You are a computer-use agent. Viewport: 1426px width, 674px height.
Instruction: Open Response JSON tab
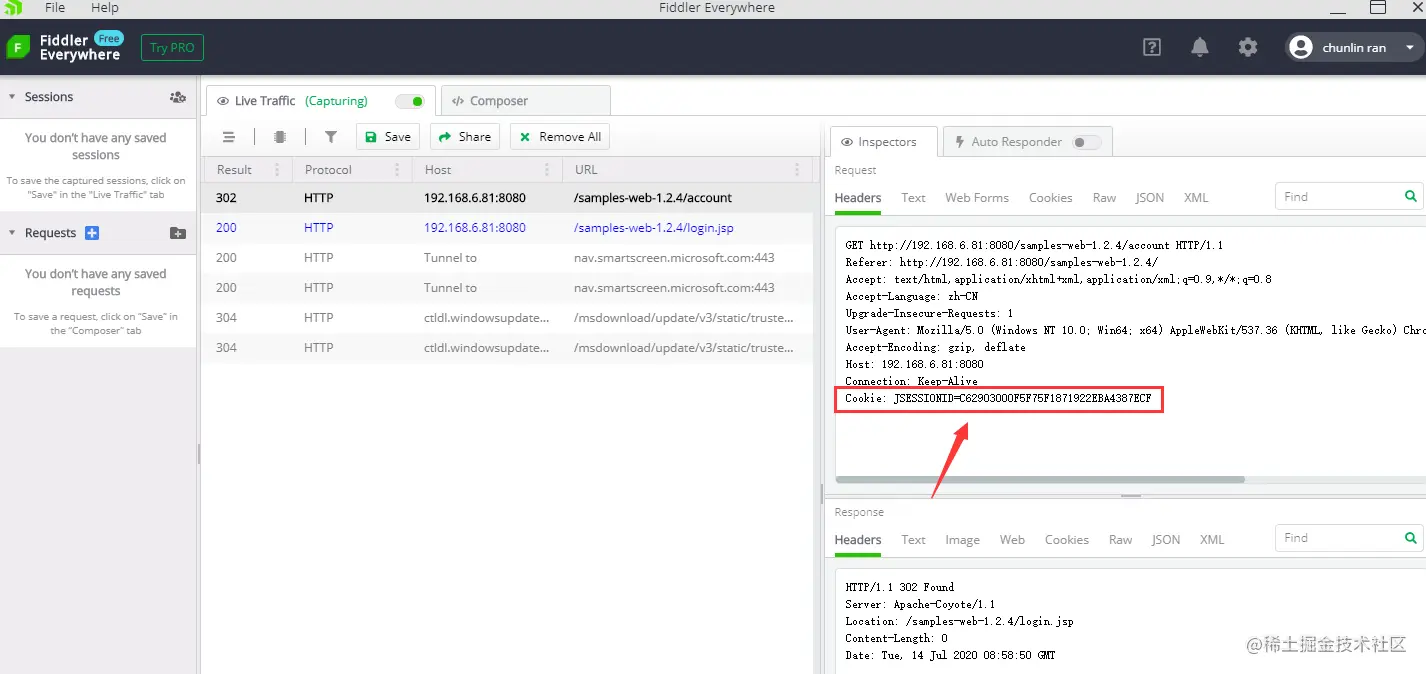1166,540
